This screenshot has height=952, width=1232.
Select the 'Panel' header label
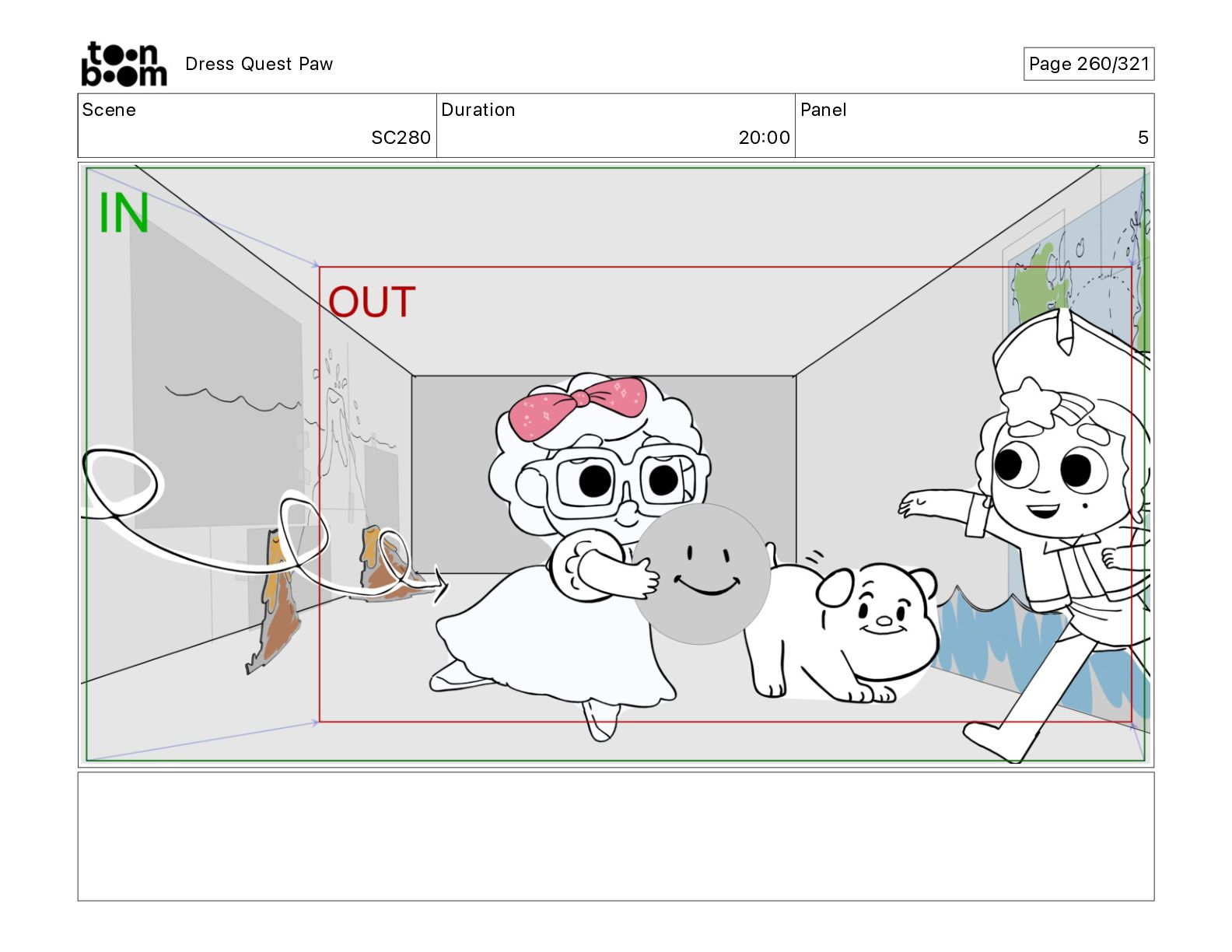[823, 110]
